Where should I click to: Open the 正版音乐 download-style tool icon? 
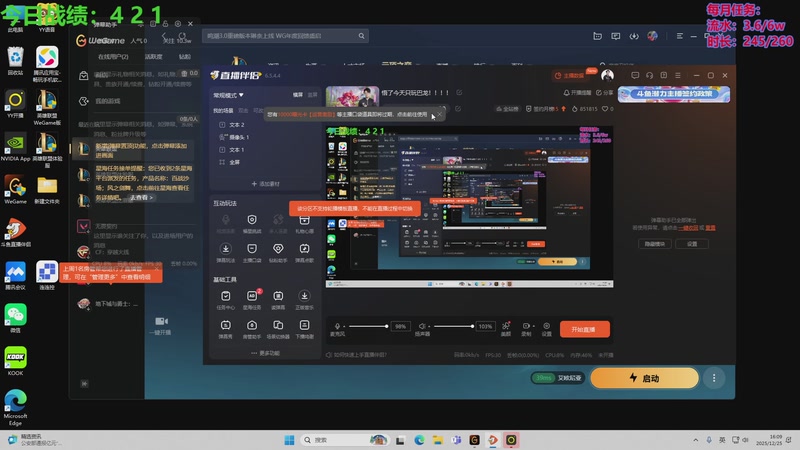point(304,299)
